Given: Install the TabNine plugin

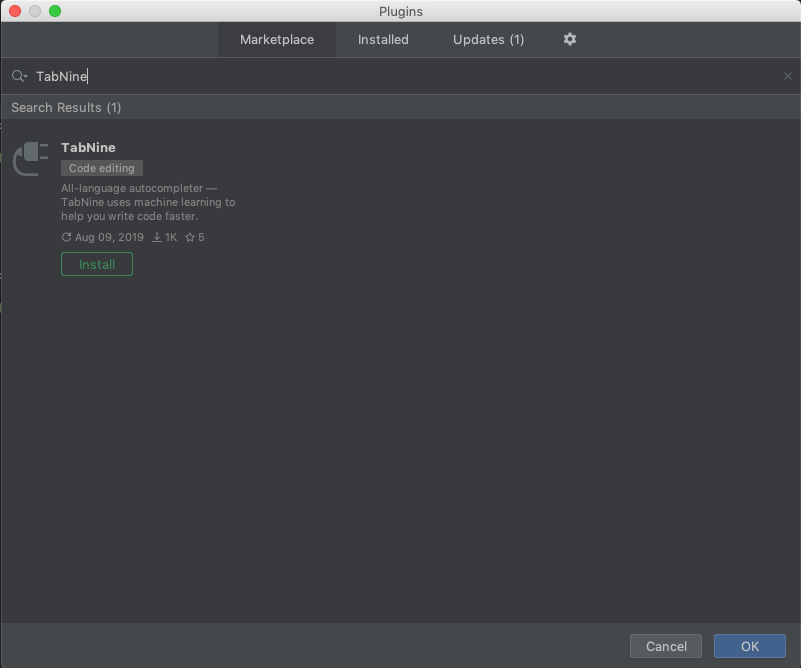Looking at the screenshot, I should point(96,263).
